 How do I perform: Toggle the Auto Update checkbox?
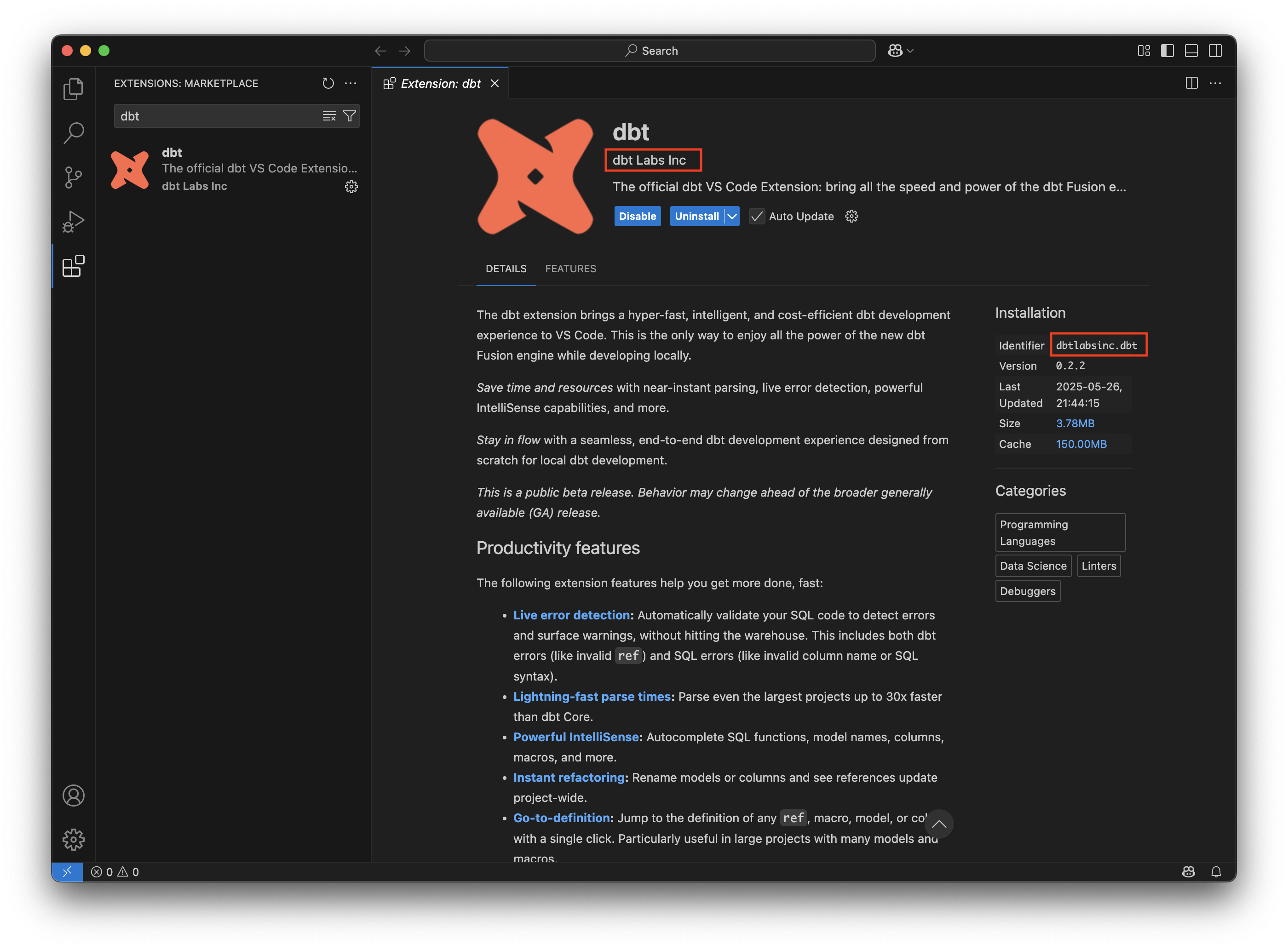(x=756, y=216)
